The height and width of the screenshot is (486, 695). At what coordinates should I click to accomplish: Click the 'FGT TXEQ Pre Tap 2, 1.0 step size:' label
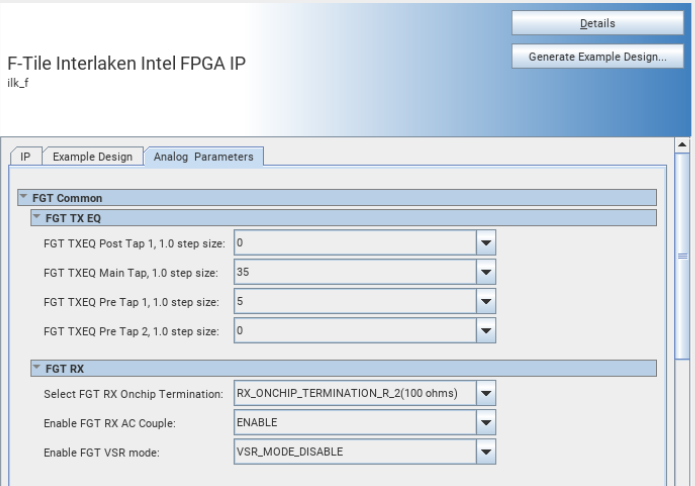[131, 331]
